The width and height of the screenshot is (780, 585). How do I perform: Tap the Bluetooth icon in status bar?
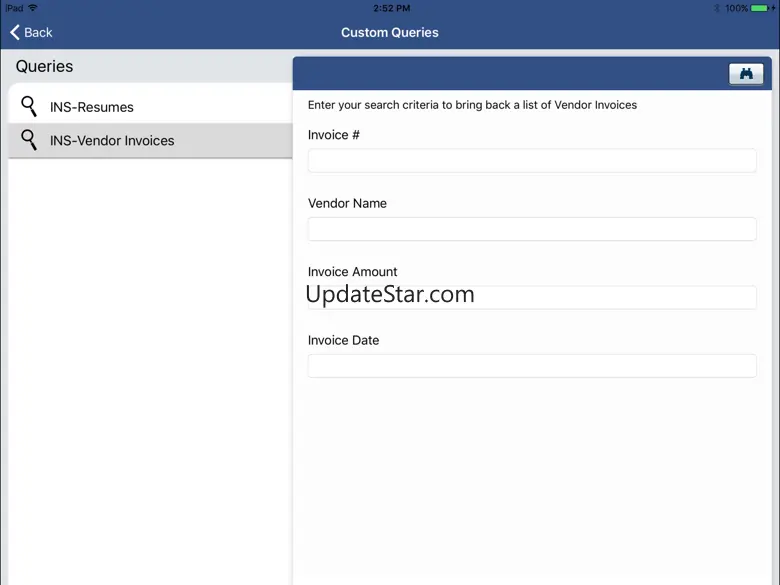click(717, 8)
